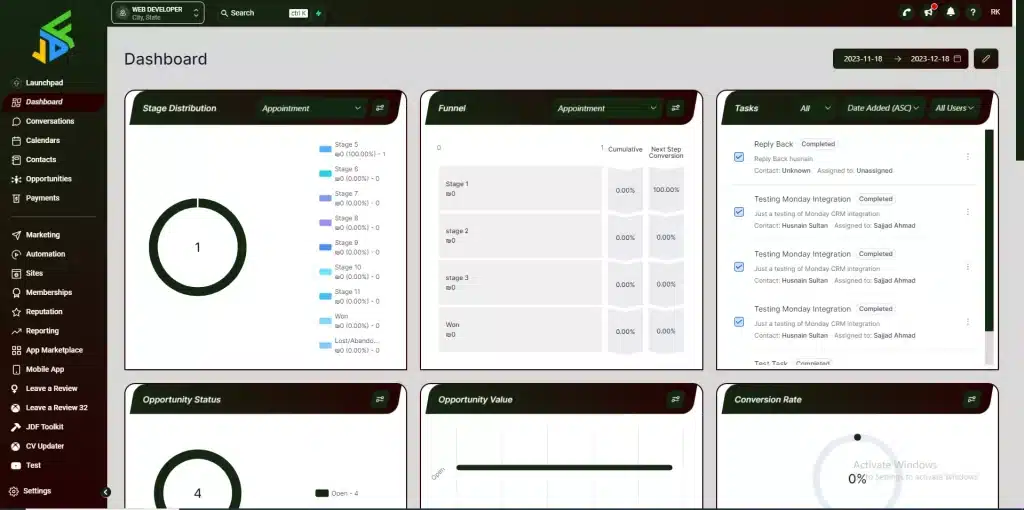
Task: Click the pencil edit dashboard icon
Action: [x=986, y=59]
